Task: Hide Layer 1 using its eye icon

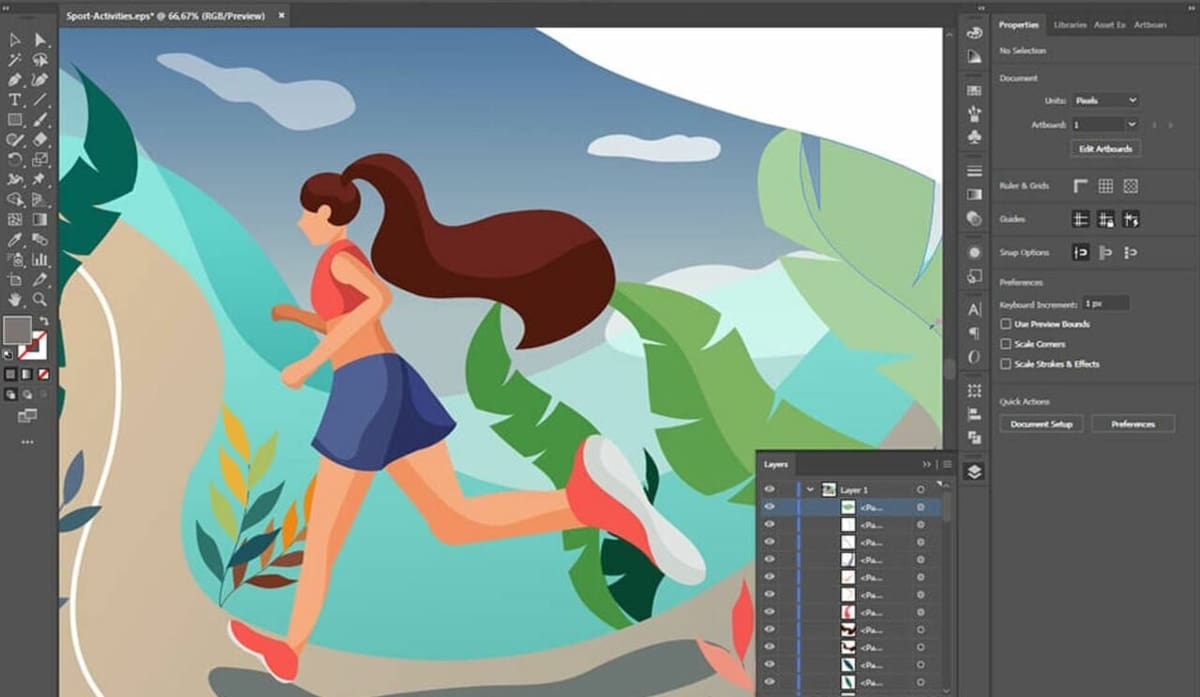Action: [x=769, y=490]
